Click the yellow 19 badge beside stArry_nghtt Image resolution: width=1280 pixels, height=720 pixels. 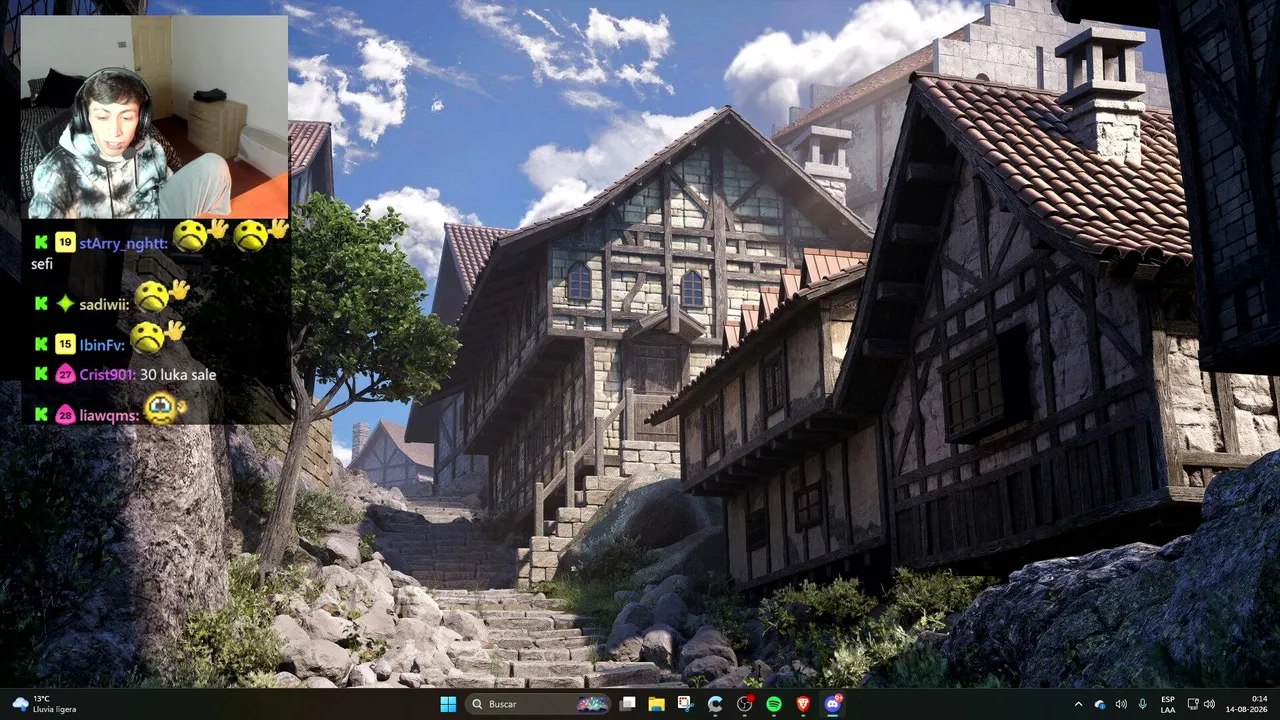coord(65,242)
